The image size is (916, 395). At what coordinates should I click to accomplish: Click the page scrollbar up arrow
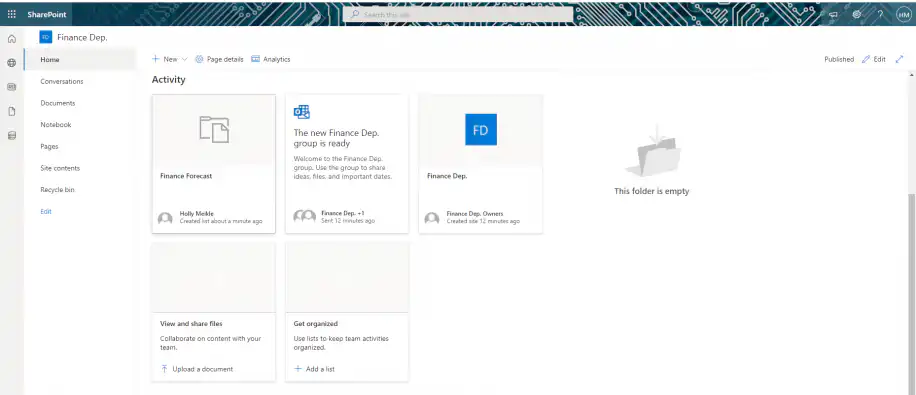(912, 75)
